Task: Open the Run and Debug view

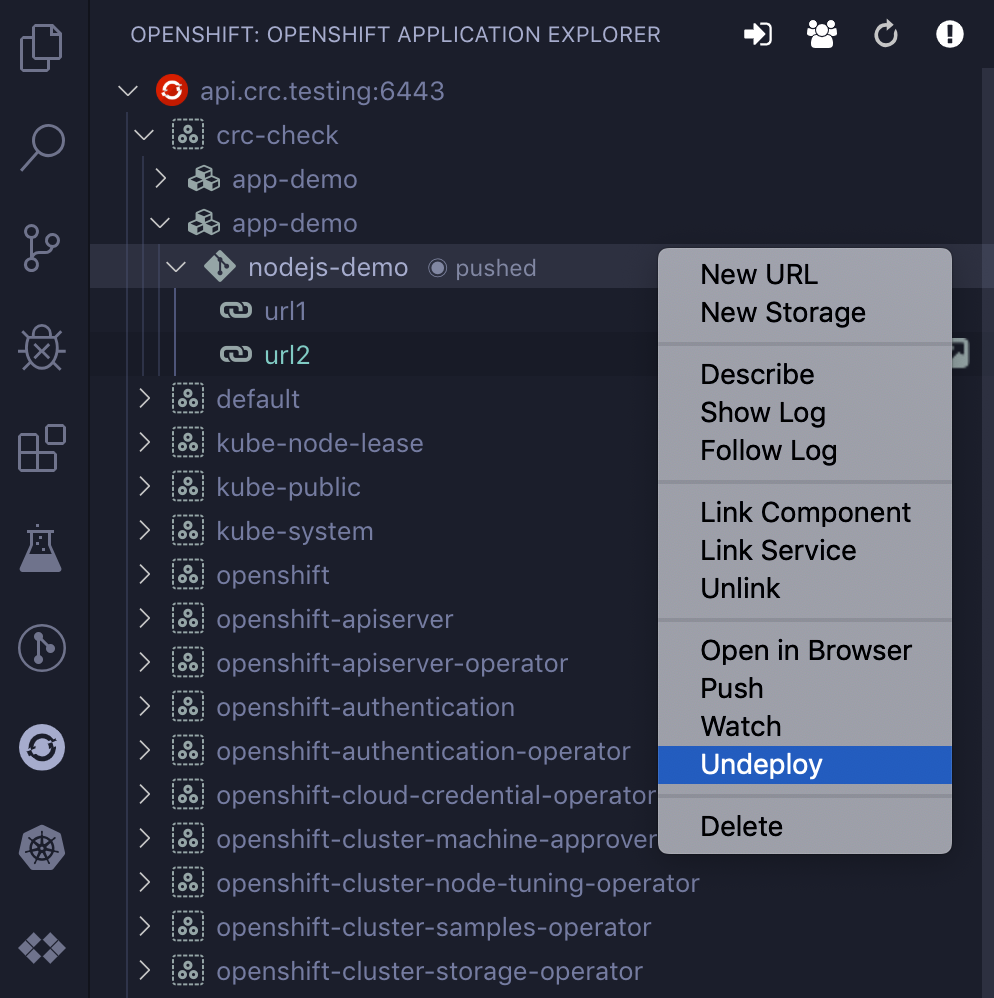Action: click(42, 349)
